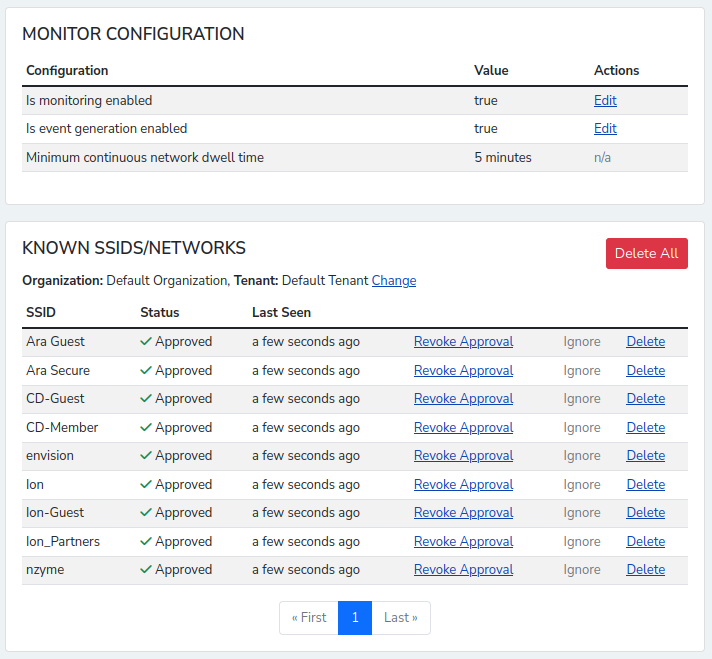This screenshot has width=712, height=659.
Task: Revoke approval for the Ion SSID row
Action: coord(464,485)
